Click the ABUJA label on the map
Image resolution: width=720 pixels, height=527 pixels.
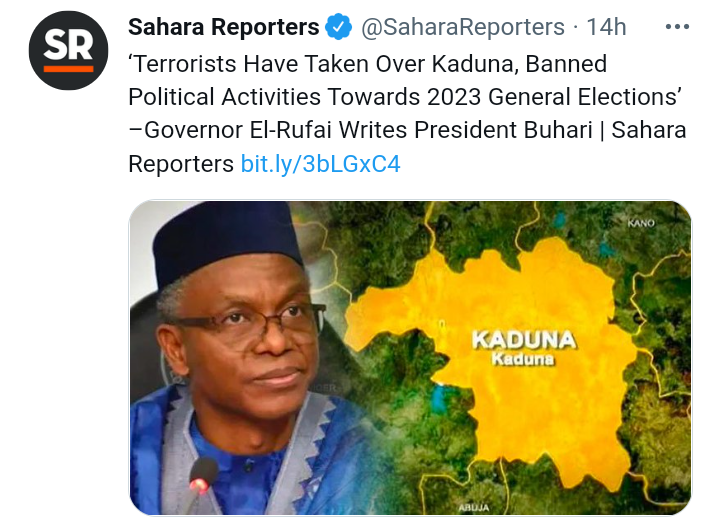(474, 508)
